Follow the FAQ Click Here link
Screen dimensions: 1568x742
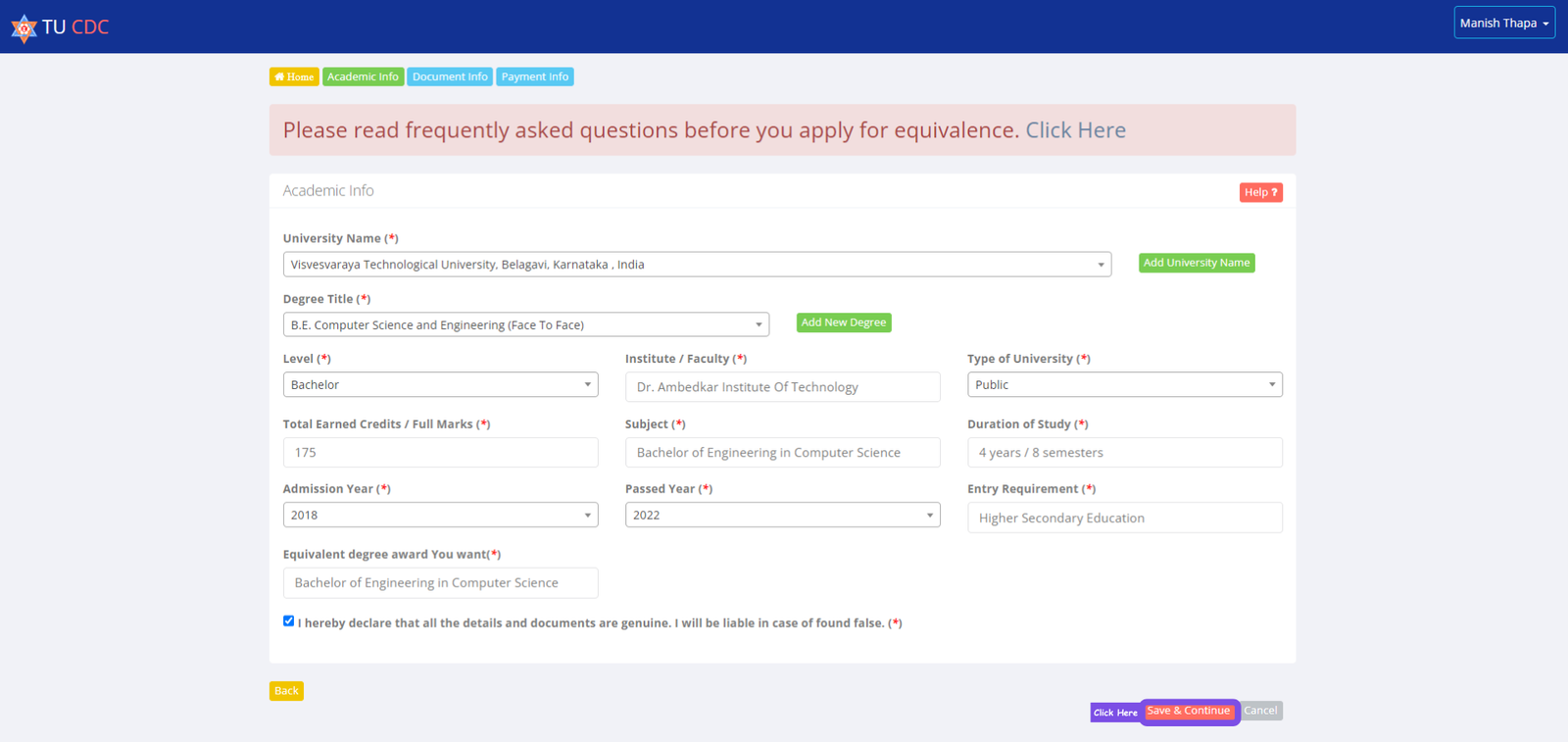point(1075,130)
